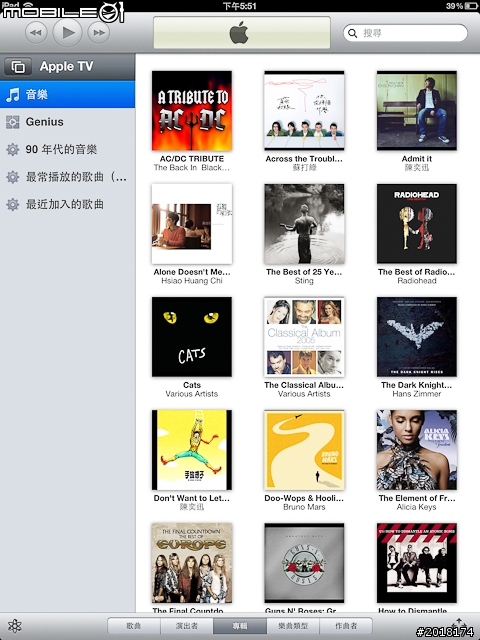Click artist name Radiohead
Viewport: 480px width, 640px height.
tap(417, 281)
